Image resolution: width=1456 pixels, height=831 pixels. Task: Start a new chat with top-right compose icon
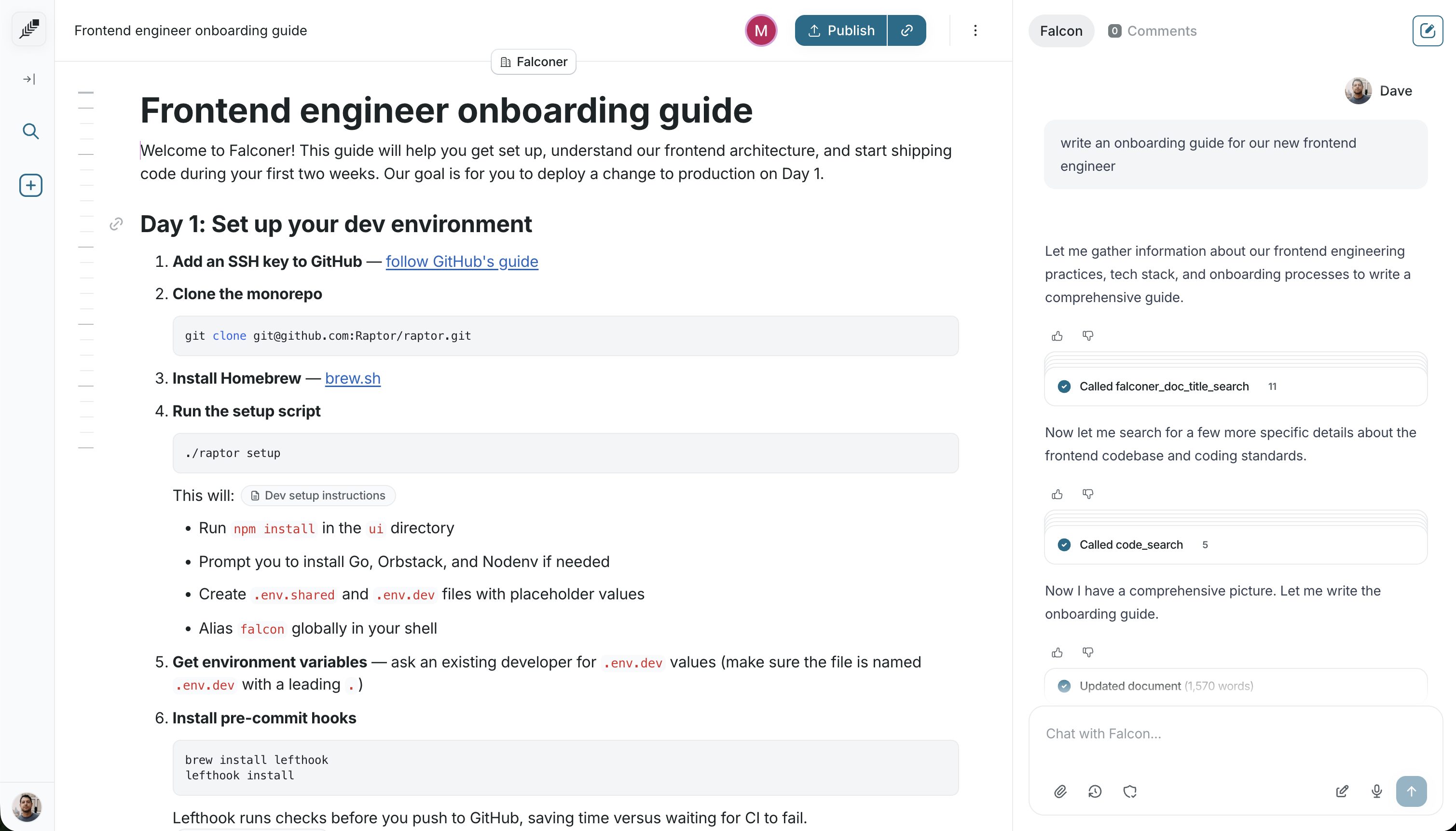tap(1428, 30)
